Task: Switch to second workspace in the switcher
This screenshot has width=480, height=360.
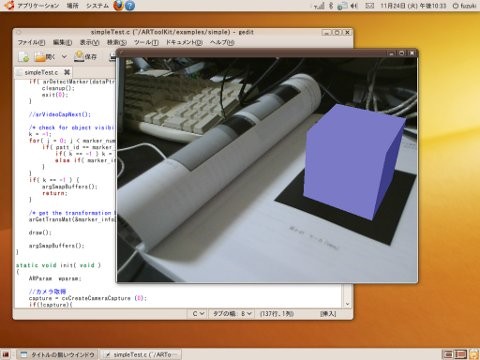Action: 460,354
